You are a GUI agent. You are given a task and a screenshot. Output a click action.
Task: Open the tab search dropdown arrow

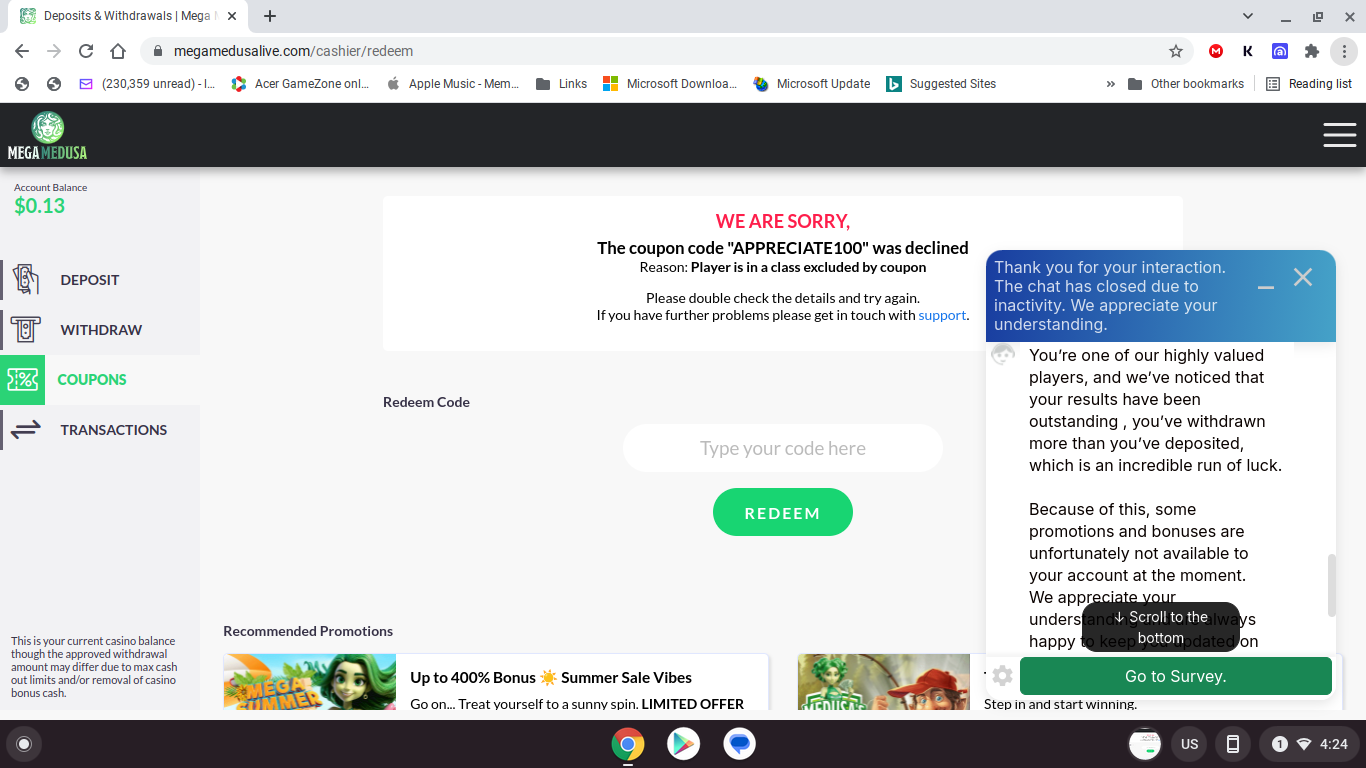pos(1248,16)
